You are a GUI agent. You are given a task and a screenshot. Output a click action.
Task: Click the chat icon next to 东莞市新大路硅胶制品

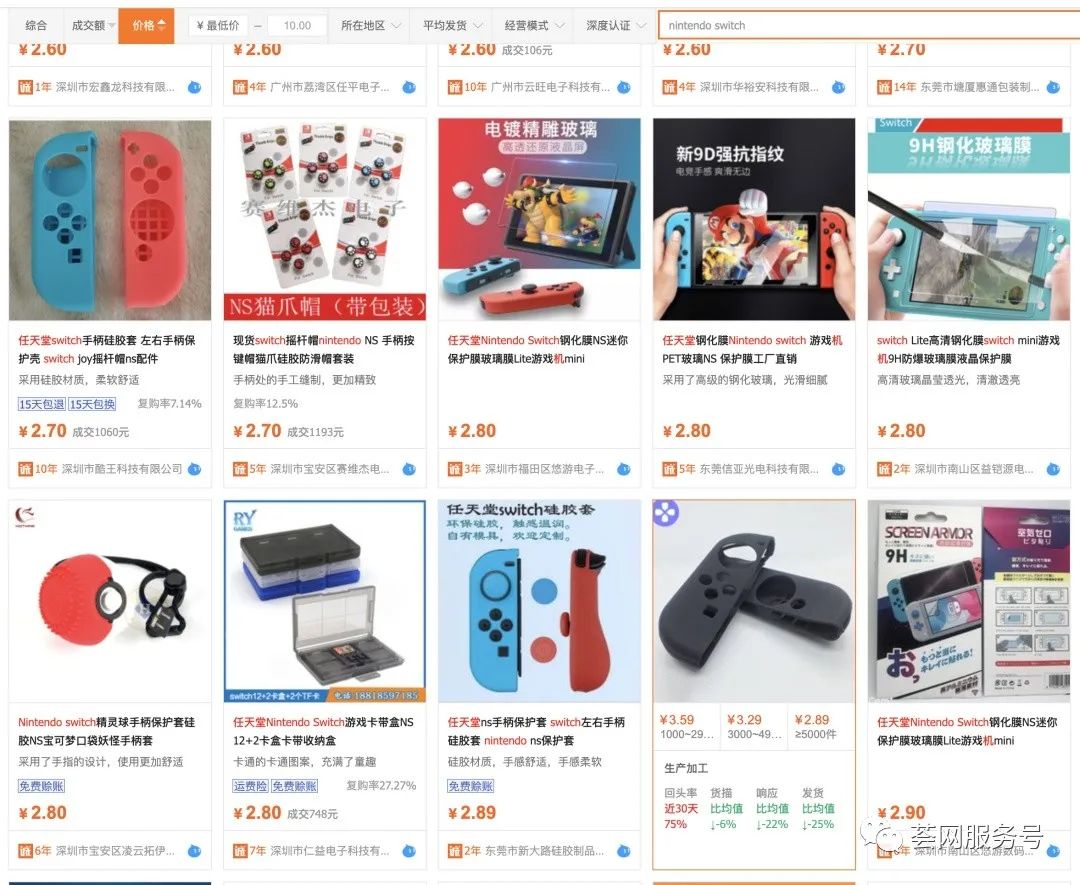tap(623, 851)
